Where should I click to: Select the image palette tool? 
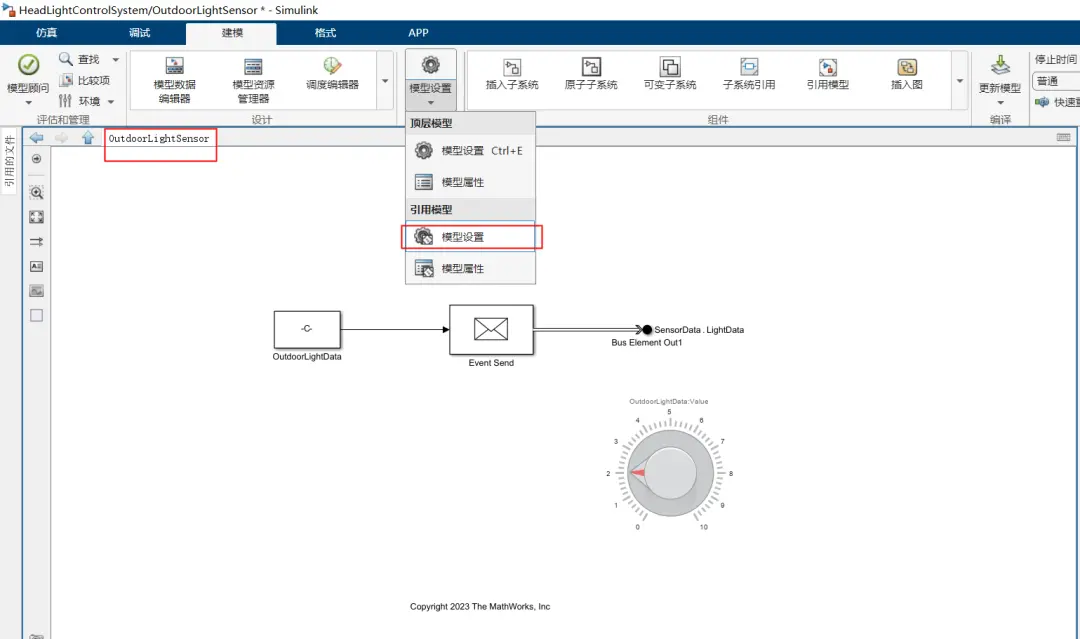pyautogui.click(x=37, y=291)
